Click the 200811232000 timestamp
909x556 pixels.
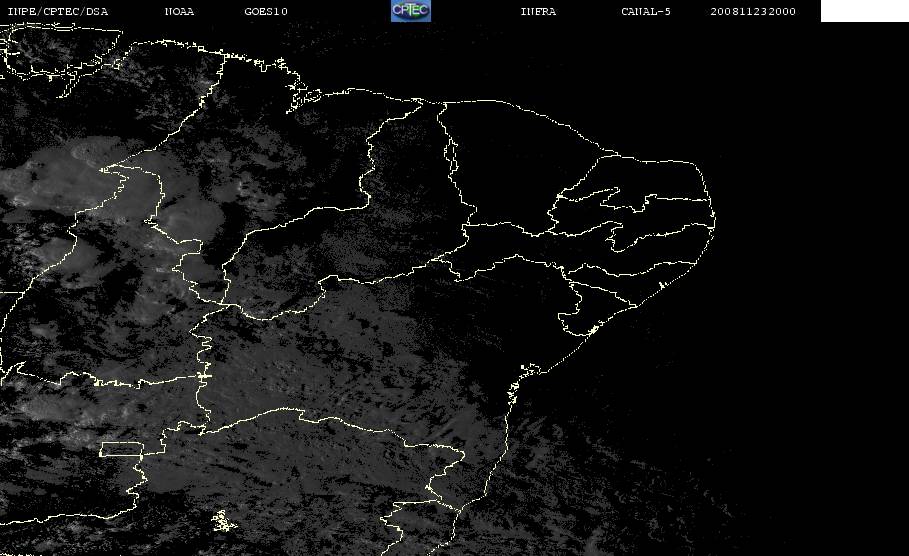(x=753, y=12)
